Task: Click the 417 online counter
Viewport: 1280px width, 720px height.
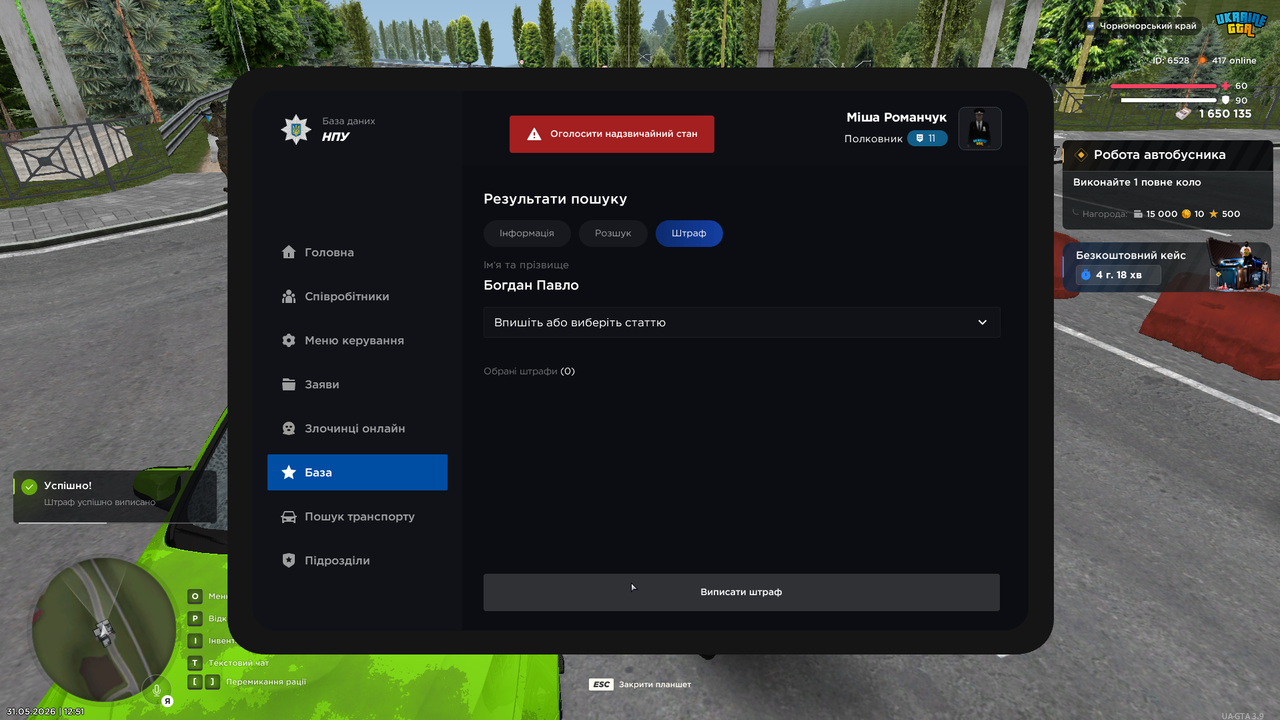Action: pos(1234,61)
